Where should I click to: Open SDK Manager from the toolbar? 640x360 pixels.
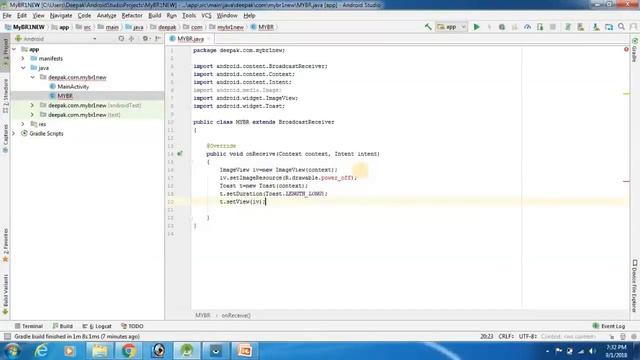(596, 27)
